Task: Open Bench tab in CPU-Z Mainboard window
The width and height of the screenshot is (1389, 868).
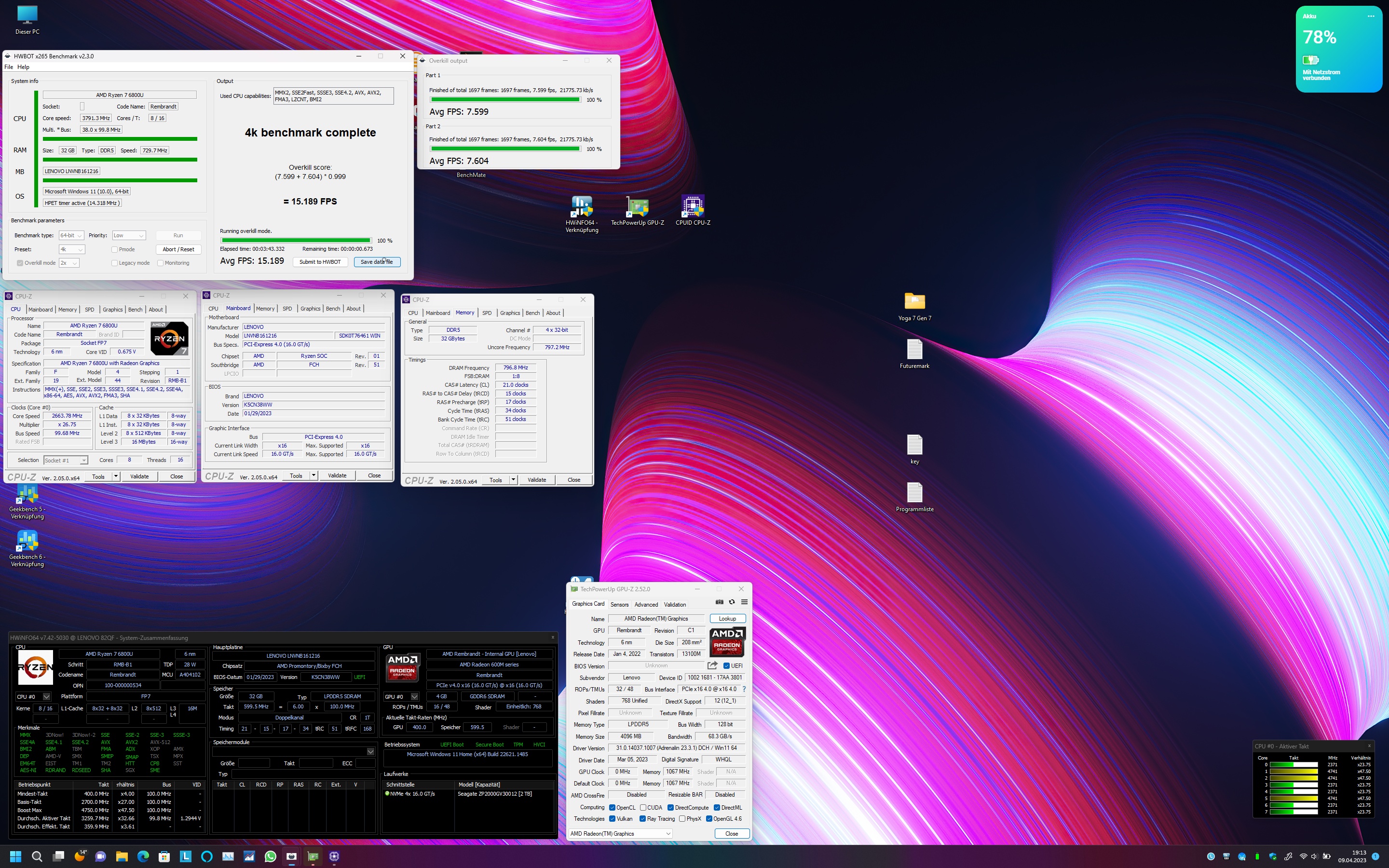Action: coord(333,308)
